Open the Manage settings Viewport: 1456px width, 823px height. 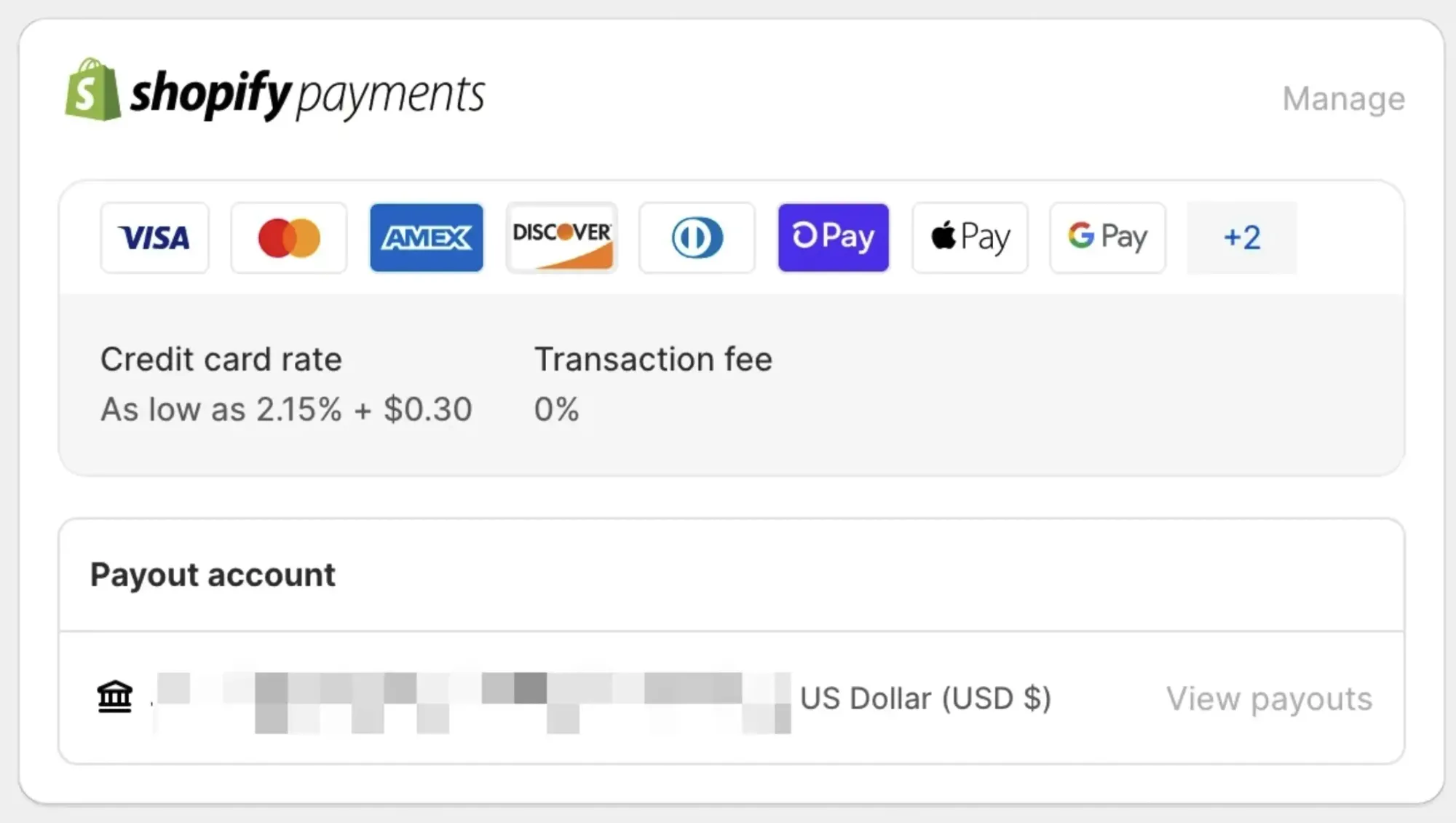coord(1344,98)
